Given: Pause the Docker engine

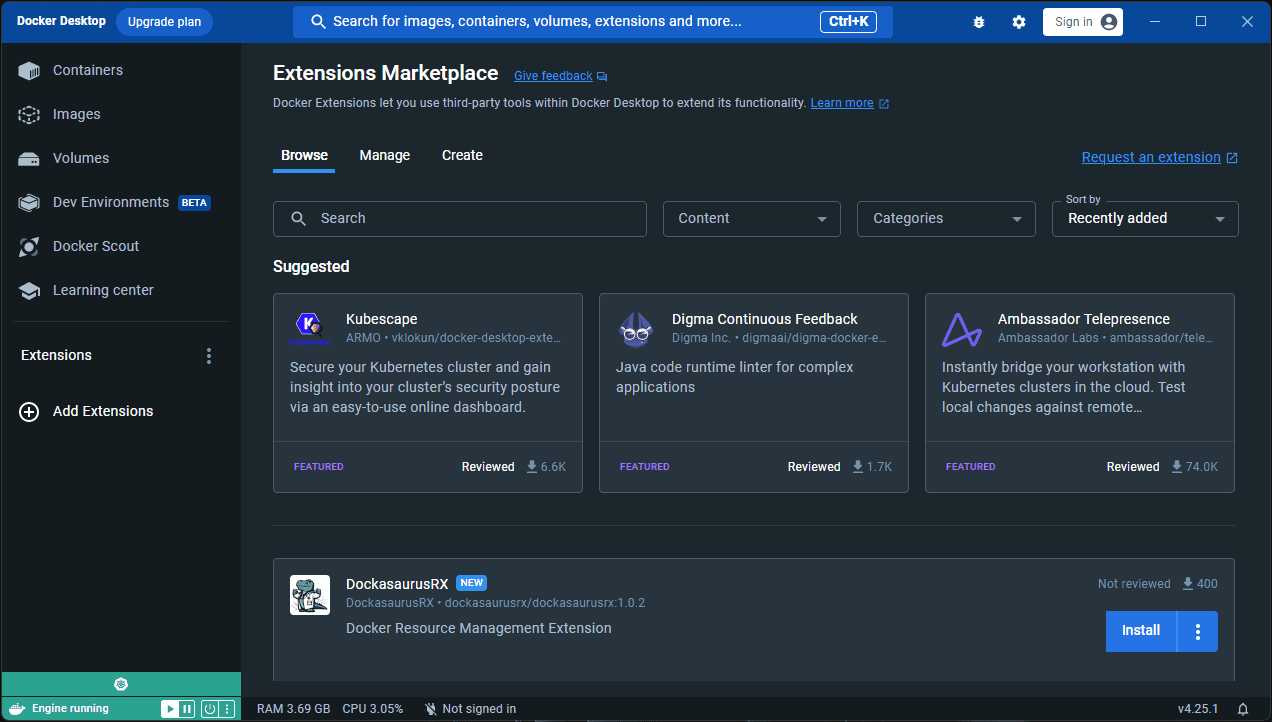Looking at the screenshot, I should [187, 709].
